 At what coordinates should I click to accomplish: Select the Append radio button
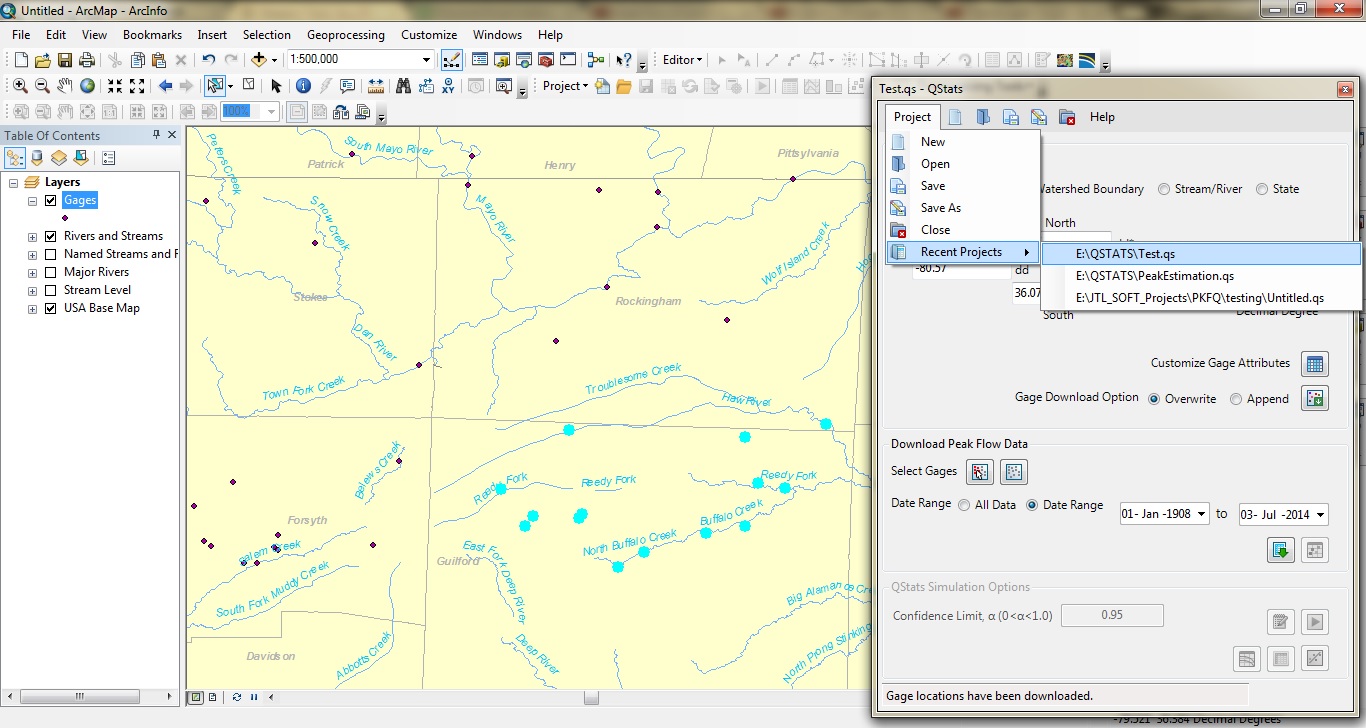(x=1237, y=399)
